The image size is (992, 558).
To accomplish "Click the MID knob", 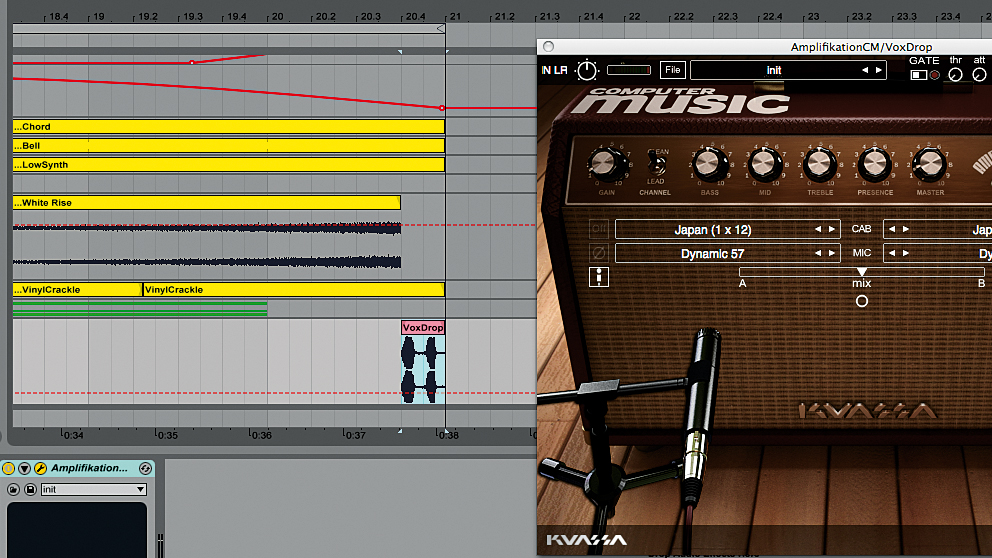I will coord(764,164).
